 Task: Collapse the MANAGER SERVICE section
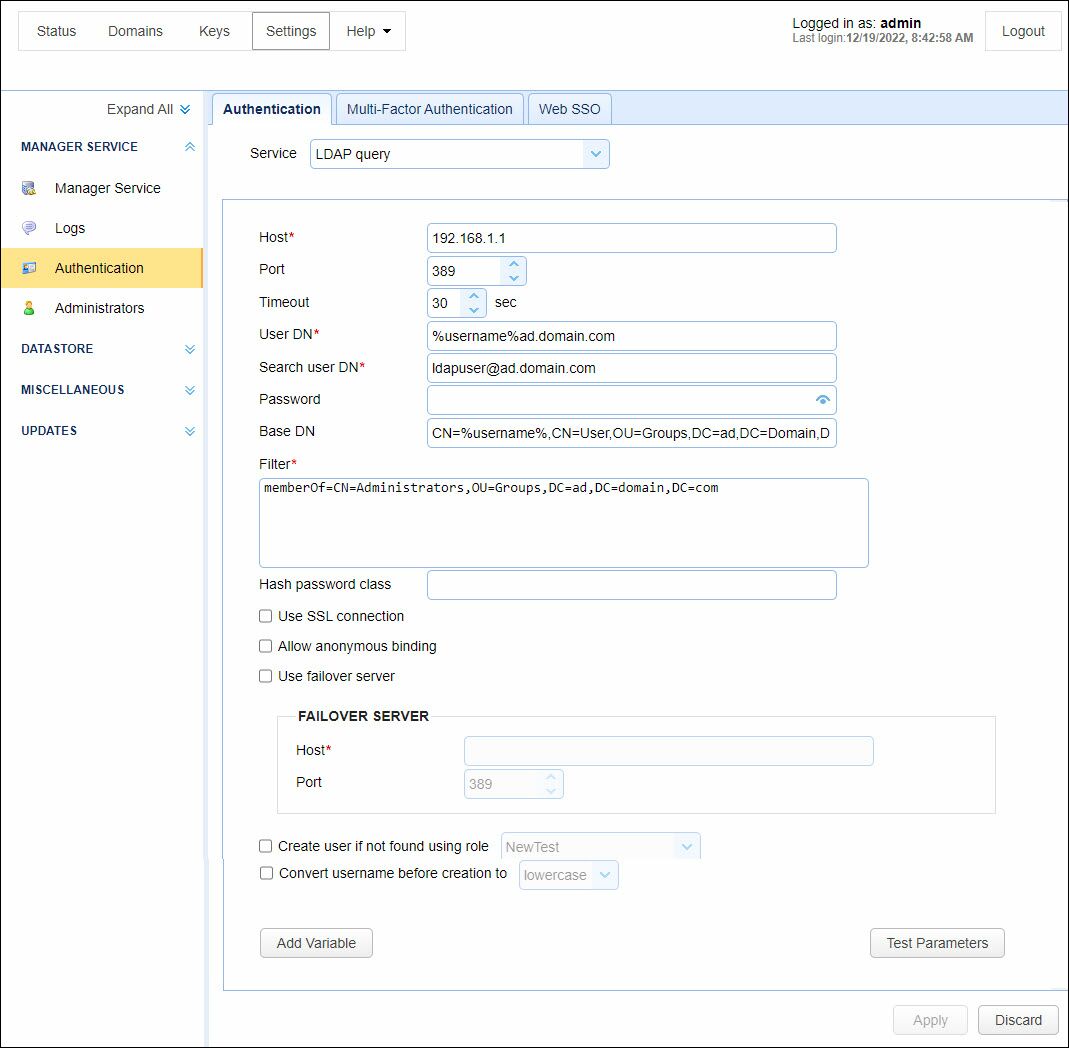190,147
